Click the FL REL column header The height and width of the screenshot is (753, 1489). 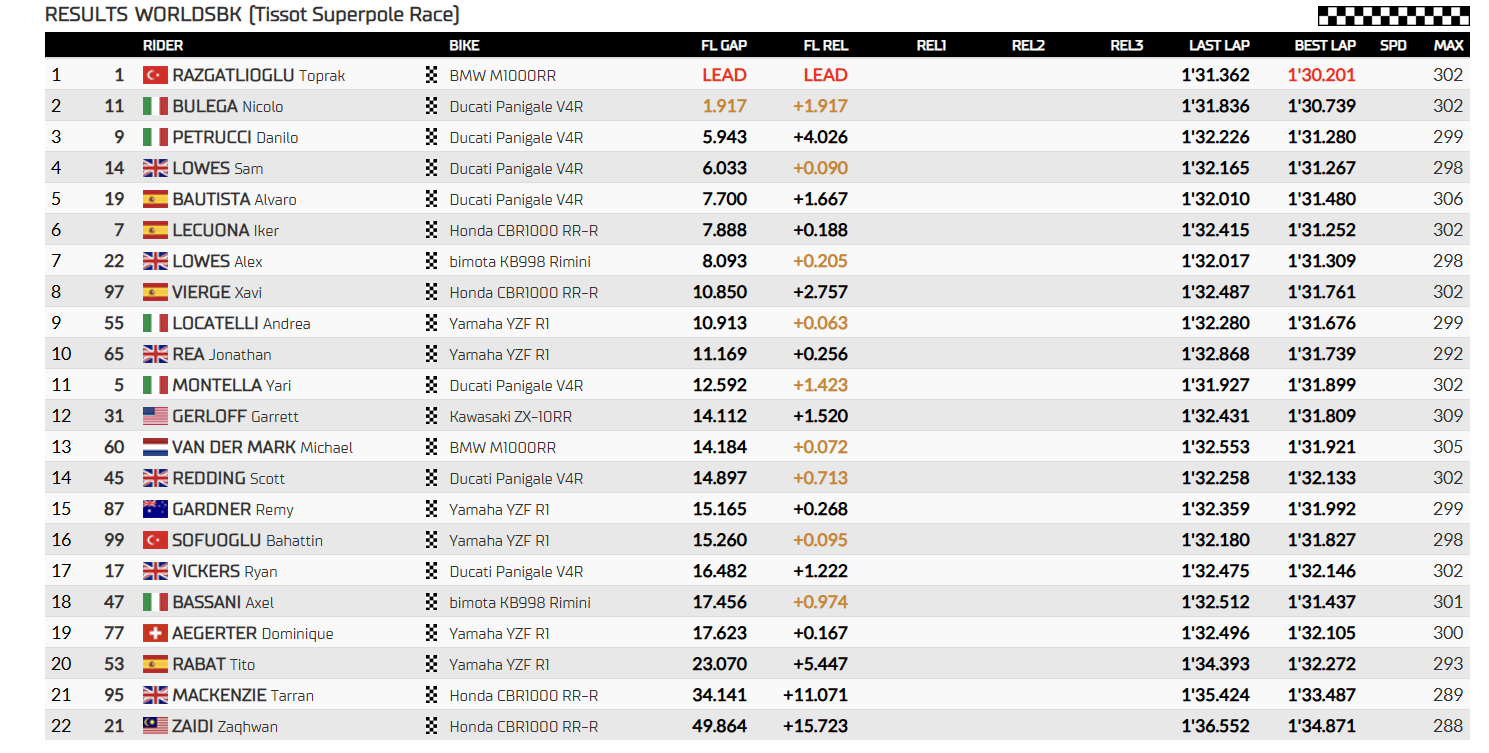[x=826, y=45]
